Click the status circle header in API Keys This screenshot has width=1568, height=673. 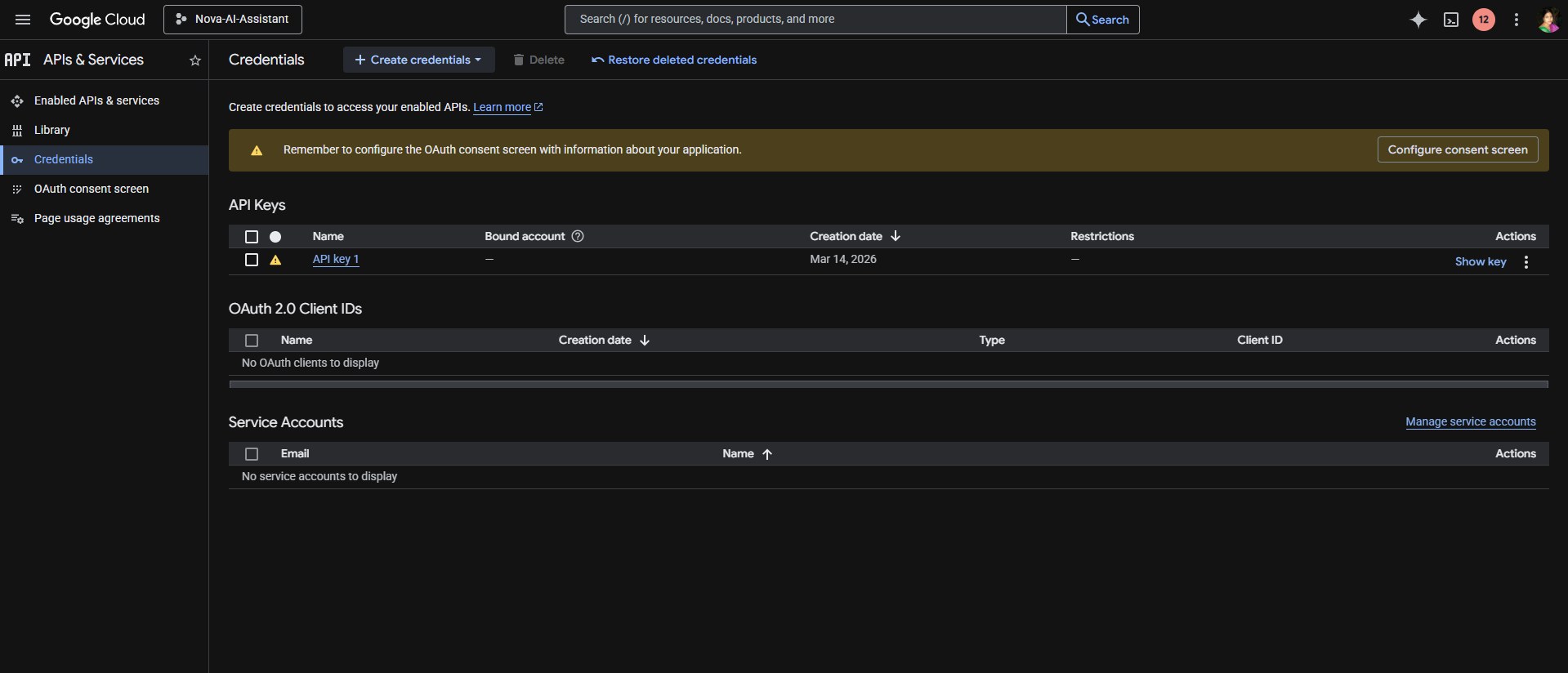pyautogui.click(x=275, y=237)
